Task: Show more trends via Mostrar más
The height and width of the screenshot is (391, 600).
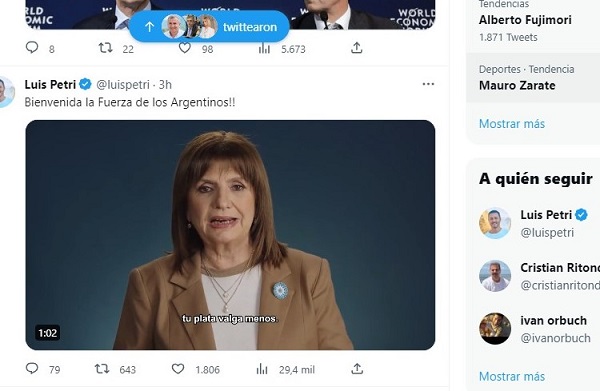Action: [512, 124]
